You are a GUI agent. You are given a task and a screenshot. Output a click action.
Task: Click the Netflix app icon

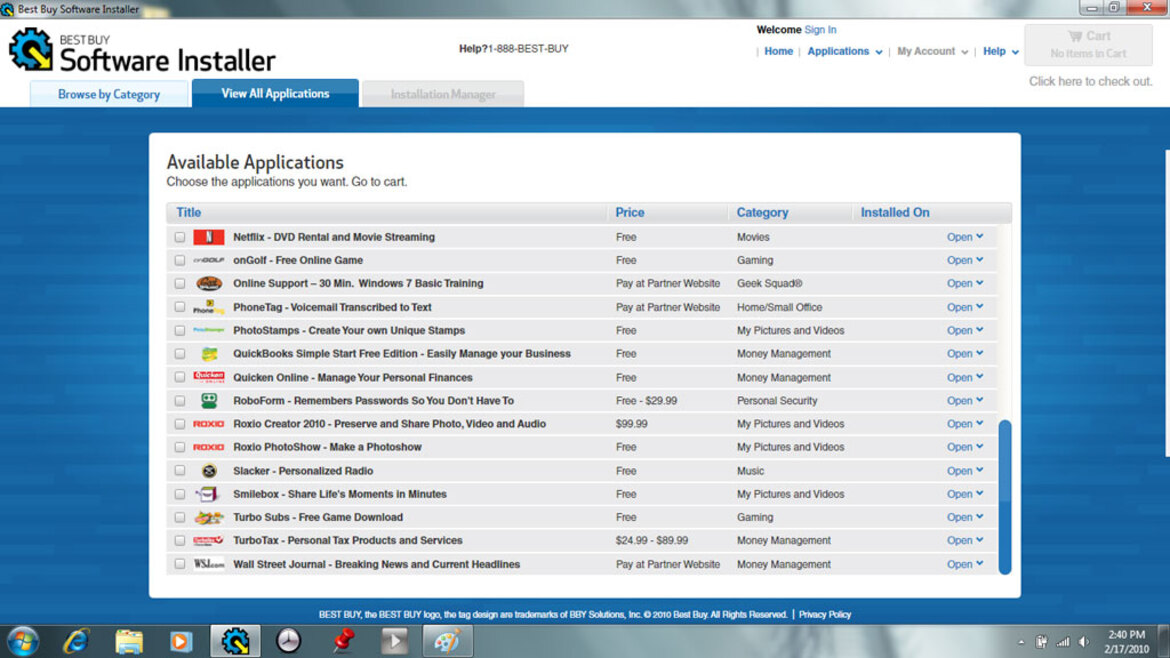208,237
